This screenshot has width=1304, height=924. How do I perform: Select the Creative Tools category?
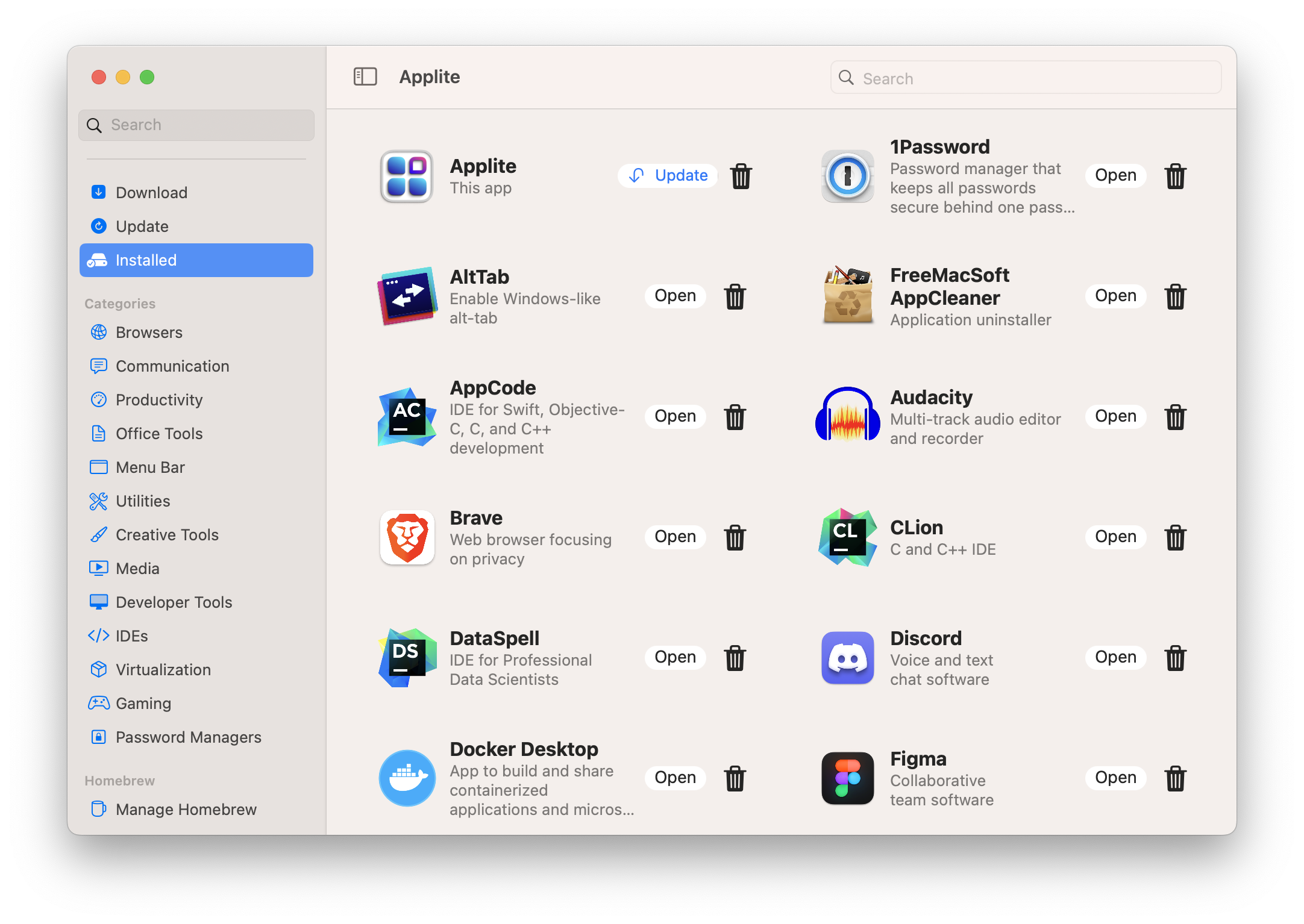pos(196,535)
